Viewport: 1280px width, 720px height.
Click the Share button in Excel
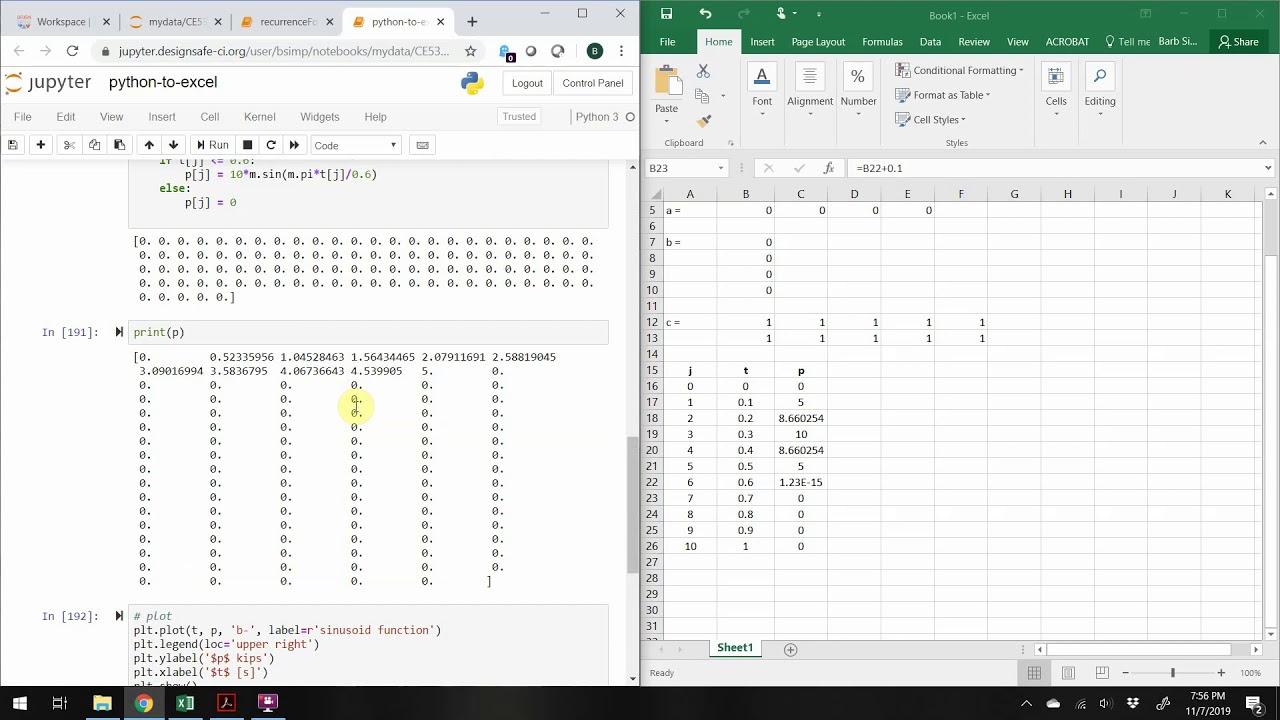(1238, 42)
